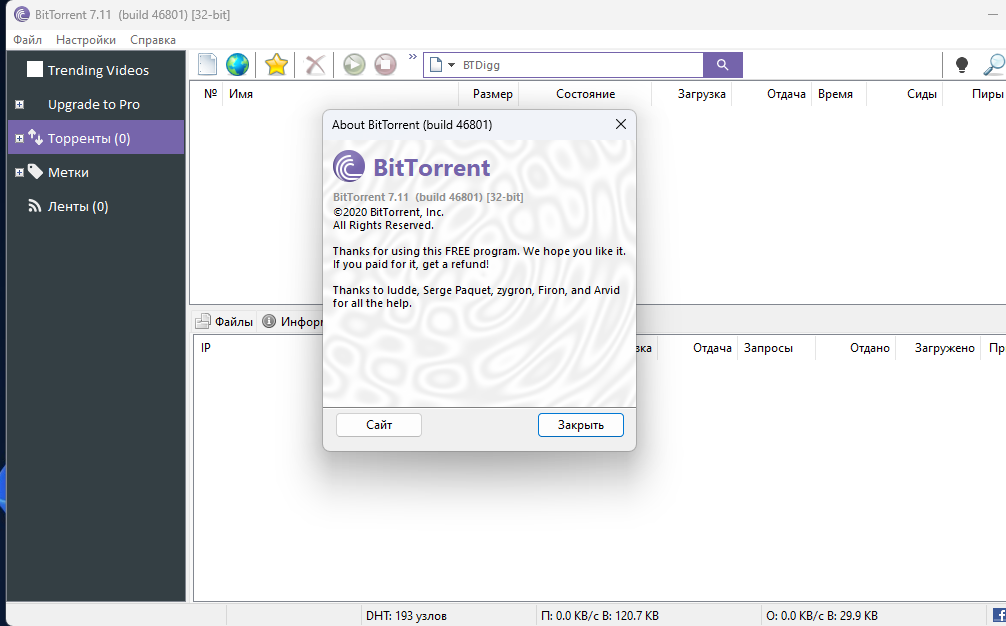Expand the Метки tree node
The image size is (1006, 626).
(19, 172)
